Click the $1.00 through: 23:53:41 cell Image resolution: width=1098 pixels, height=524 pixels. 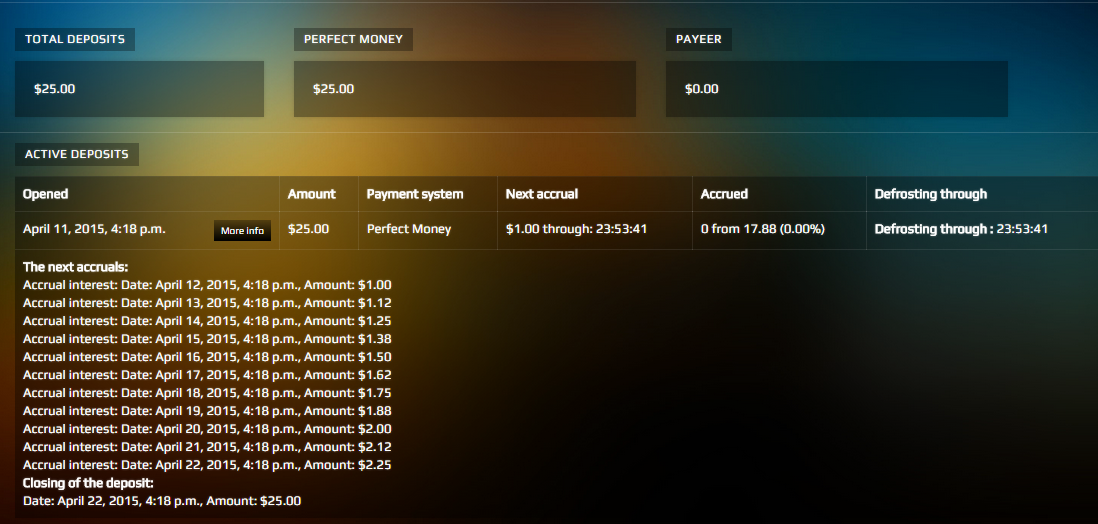[576, 229]
